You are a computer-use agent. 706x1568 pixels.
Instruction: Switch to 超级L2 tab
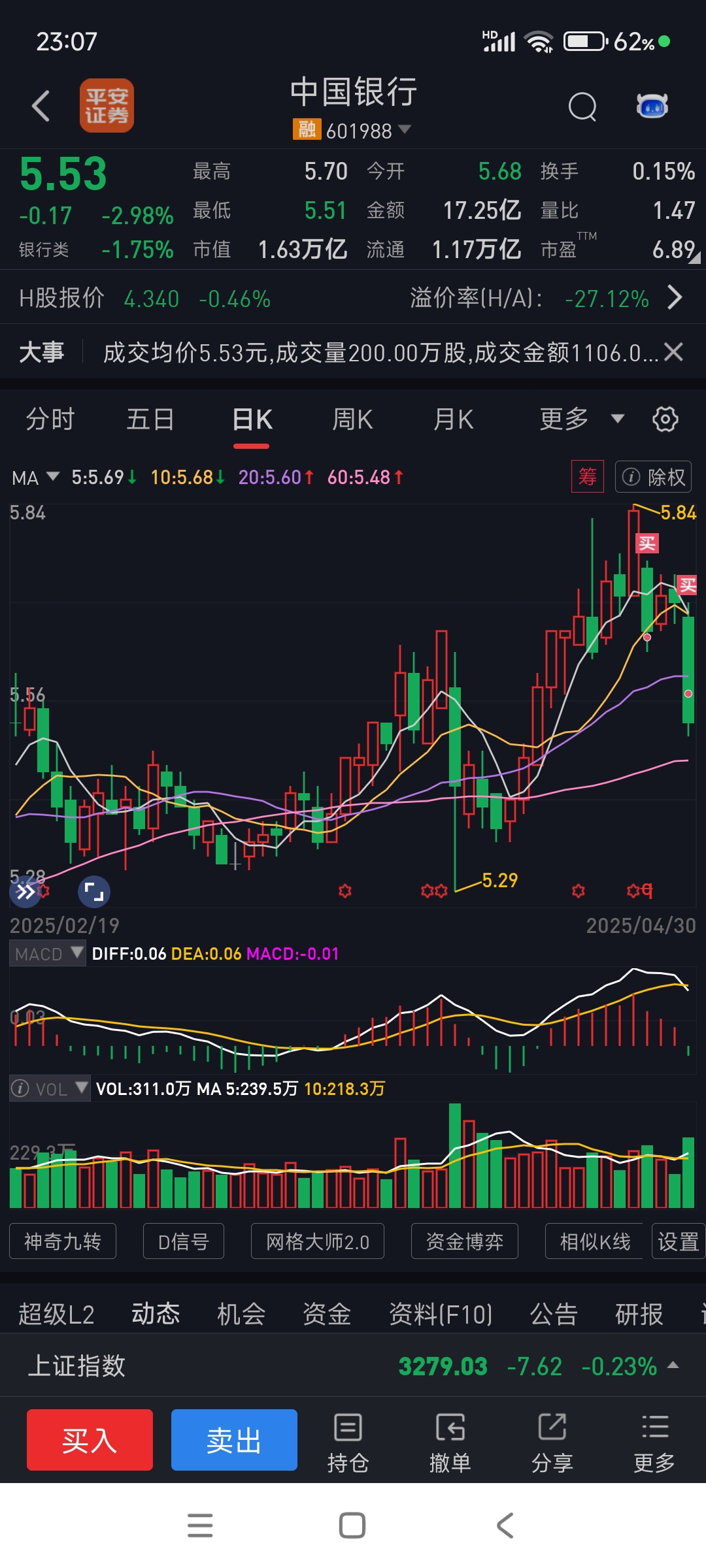point(56,1314)
